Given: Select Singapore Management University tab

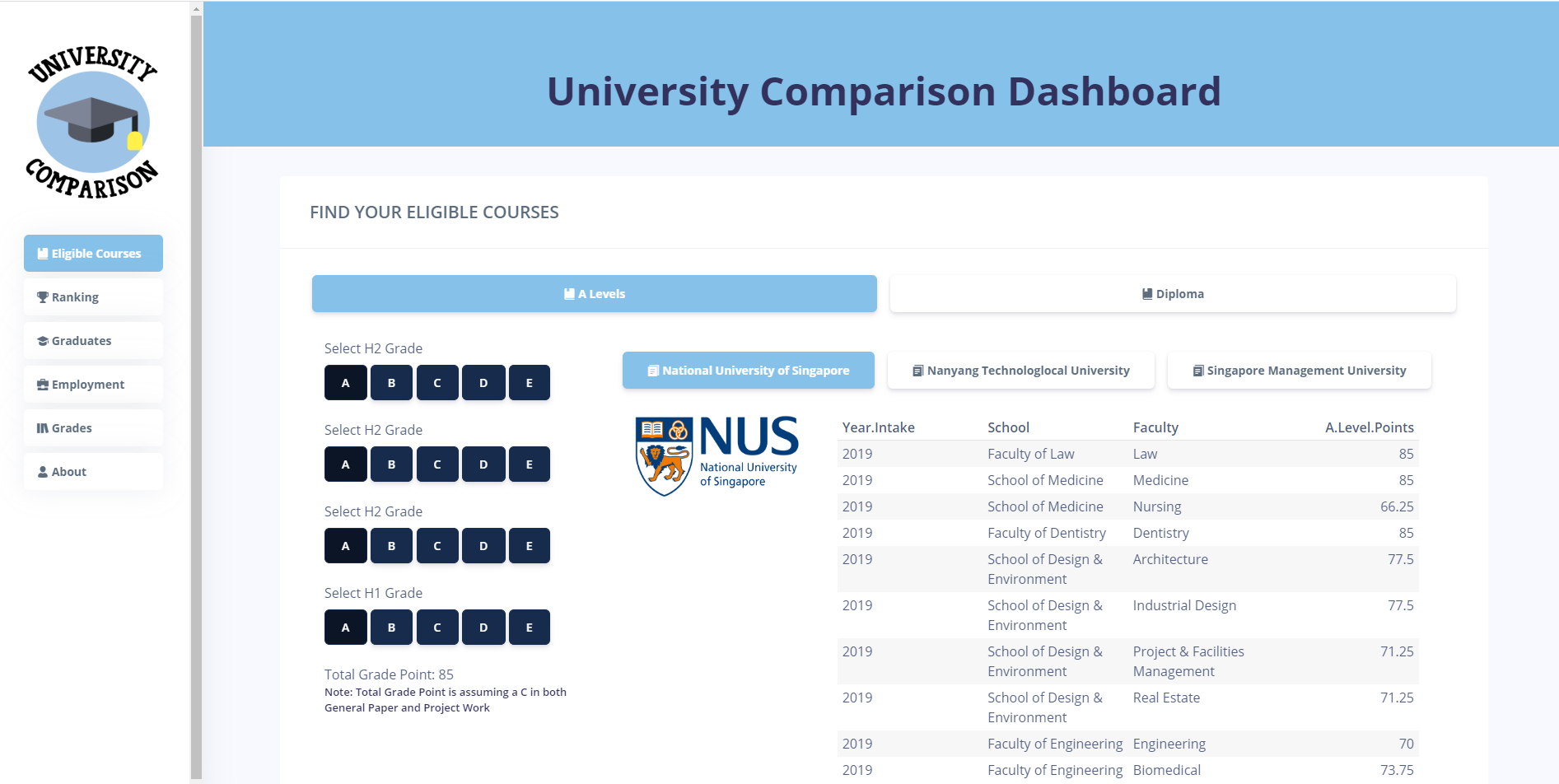Looking at the screenshot, I should (1300, 371).
